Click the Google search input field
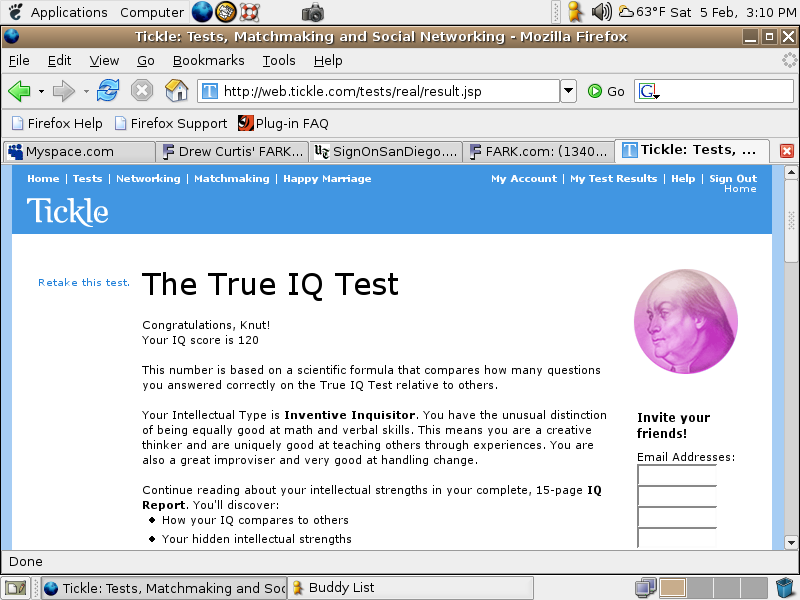 [713, 91]
